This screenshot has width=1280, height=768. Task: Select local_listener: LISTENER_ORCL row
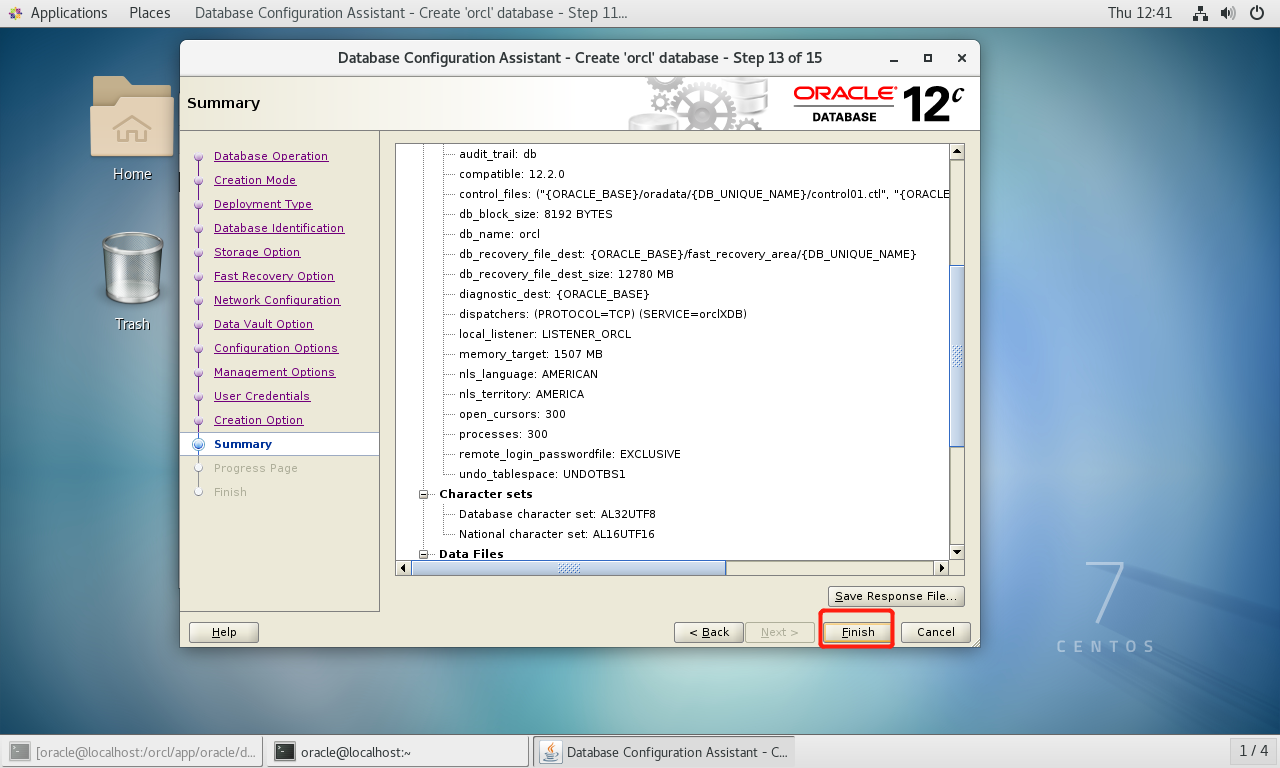tap(545, 334)
